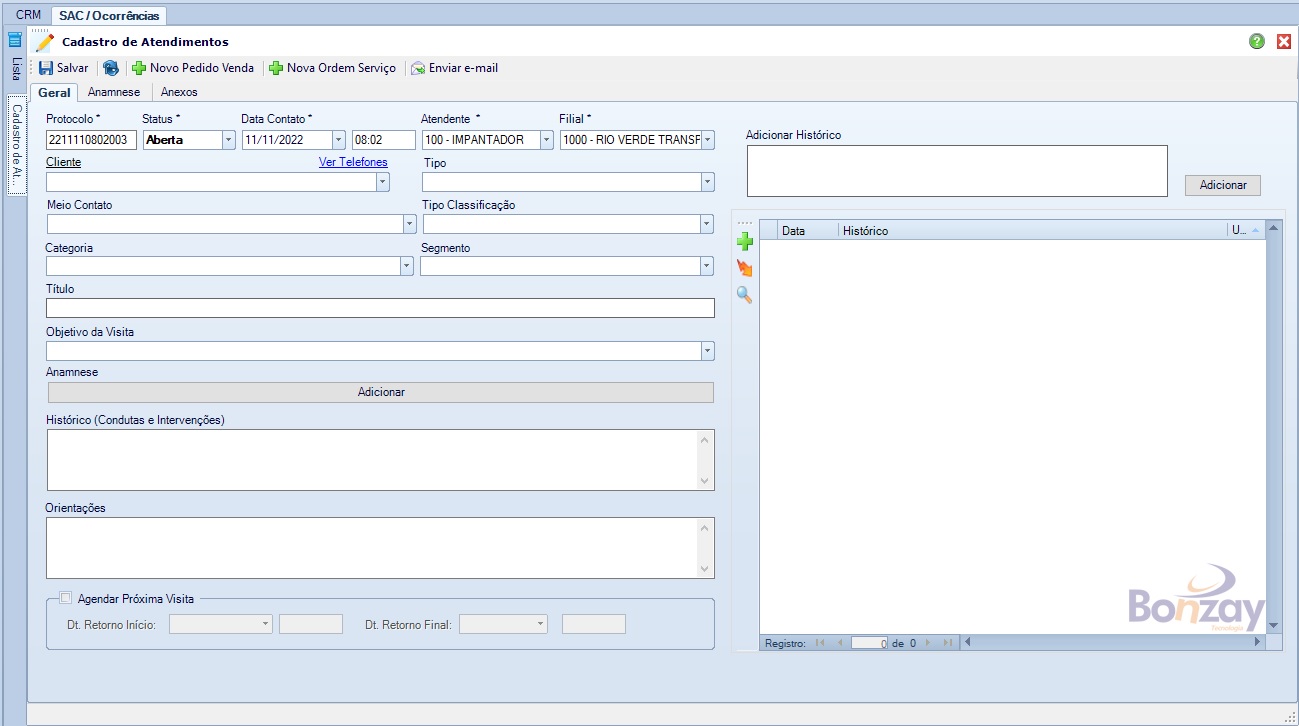This screenshot has height=726, width=1299.
Task: Go to last record in Registro navigator
Action: click(947, 643)
